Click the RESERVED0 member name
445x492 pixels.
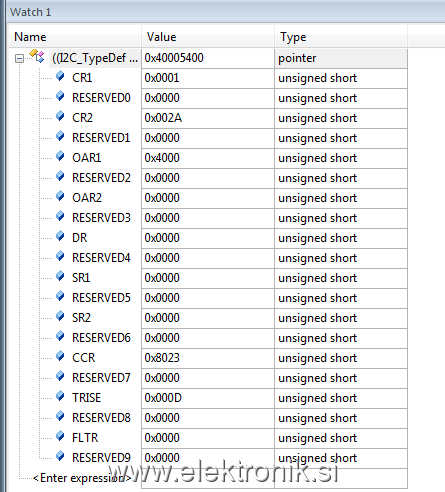[101, 98]
